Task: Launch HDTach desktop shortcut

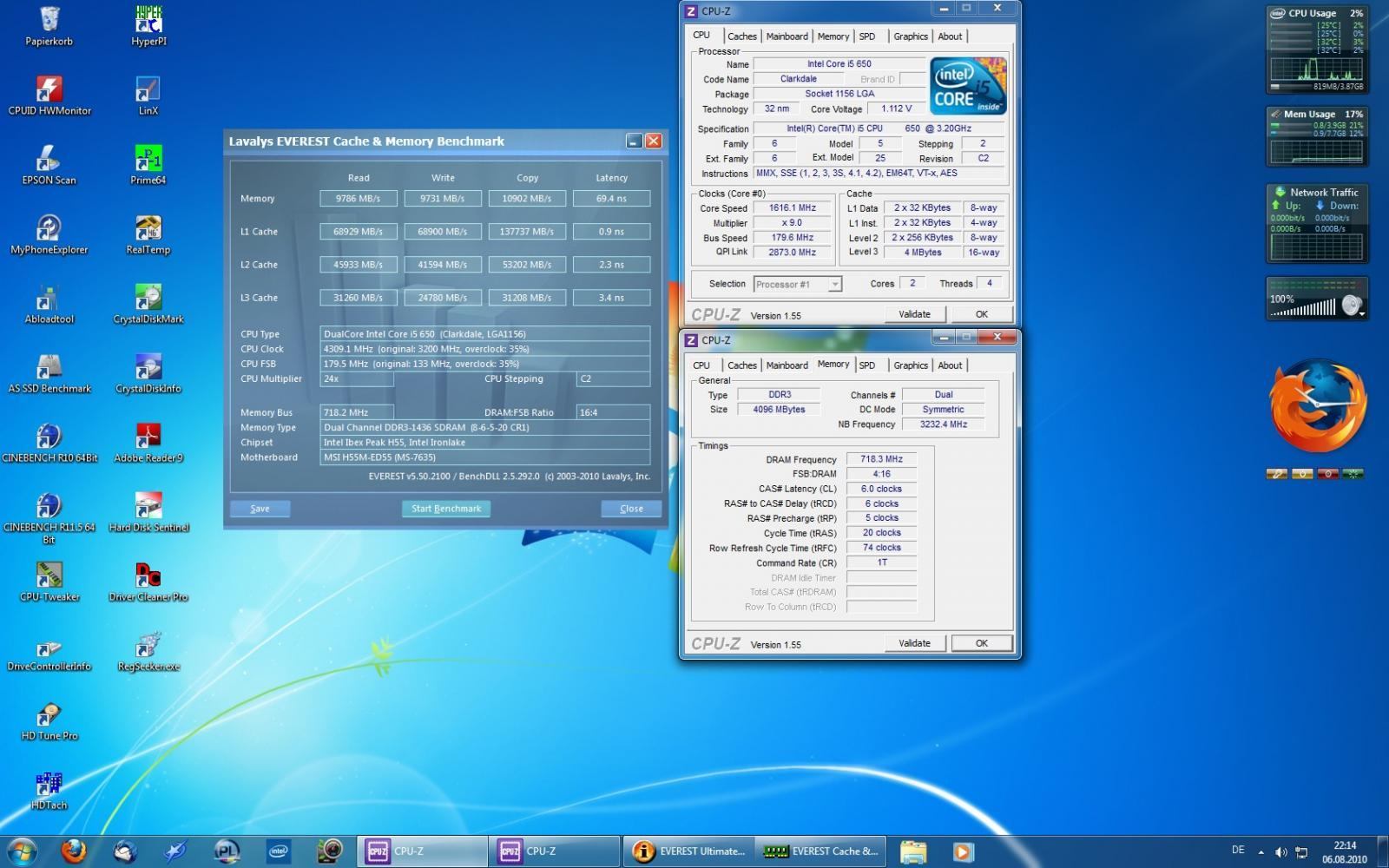Action: coord(49,790)
